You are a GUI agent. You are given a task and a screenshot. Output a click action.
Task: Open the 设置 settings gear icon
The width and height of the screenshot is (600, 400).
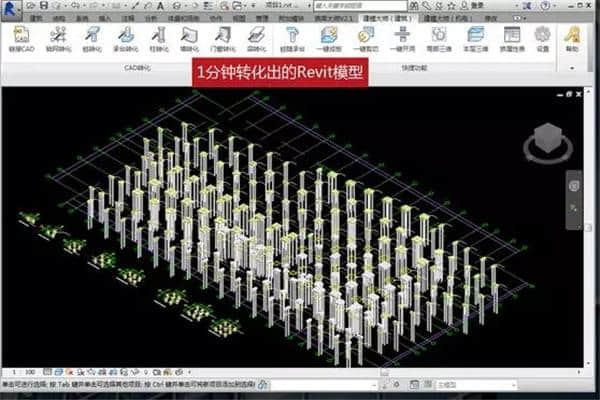click(542, 39)
